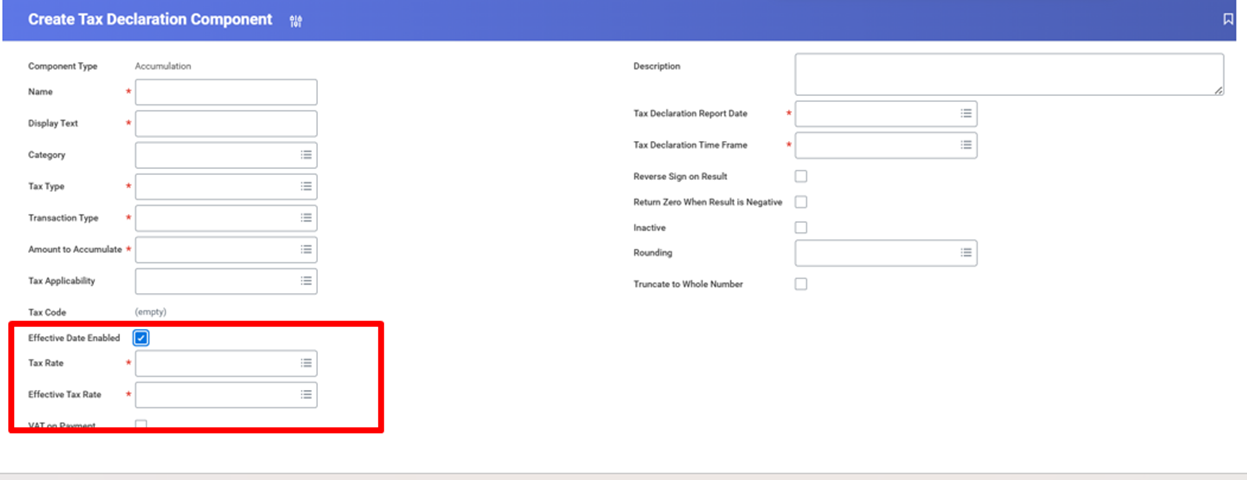Viewport: 1247px width, 480px height.
Task: Click the bookmark icon in header
Action: point(1228,19)
